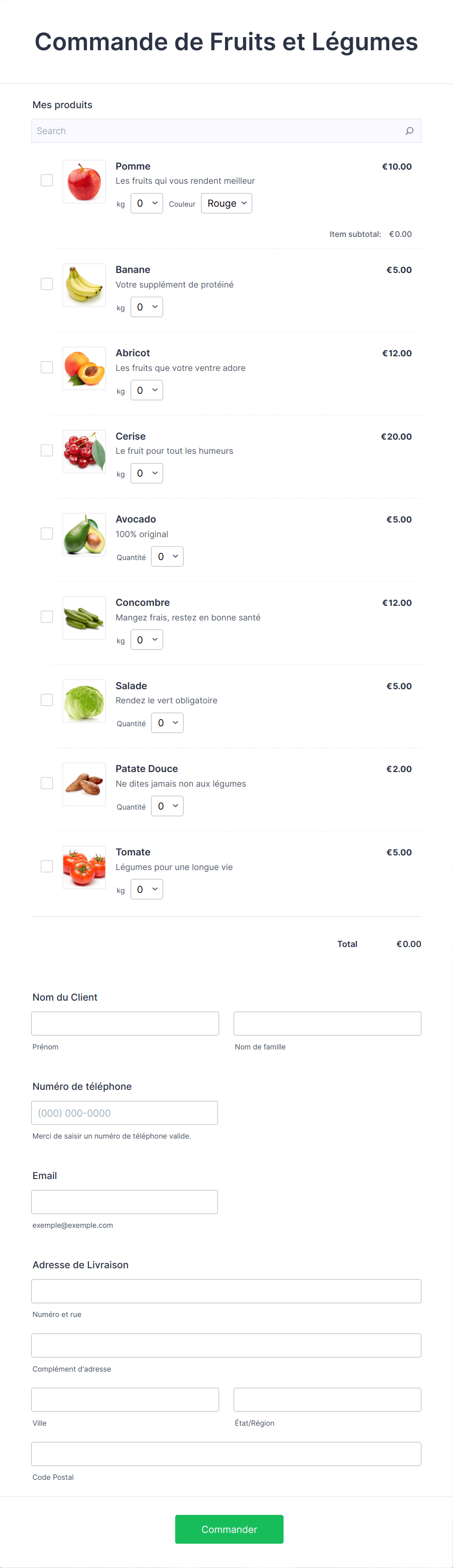Click the Email input field

pos(124,1201)
